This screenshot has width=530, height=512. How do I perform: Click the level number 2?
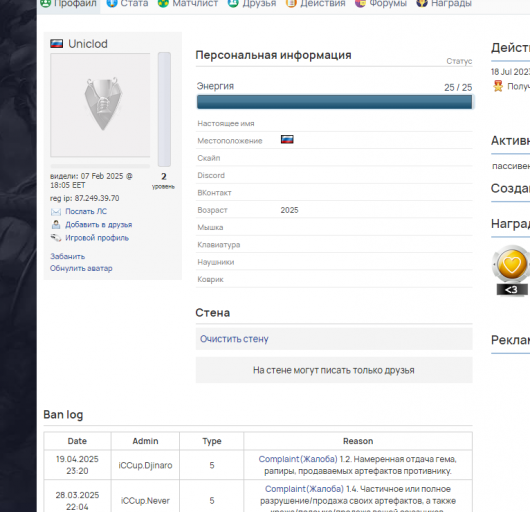click(164, 176)
